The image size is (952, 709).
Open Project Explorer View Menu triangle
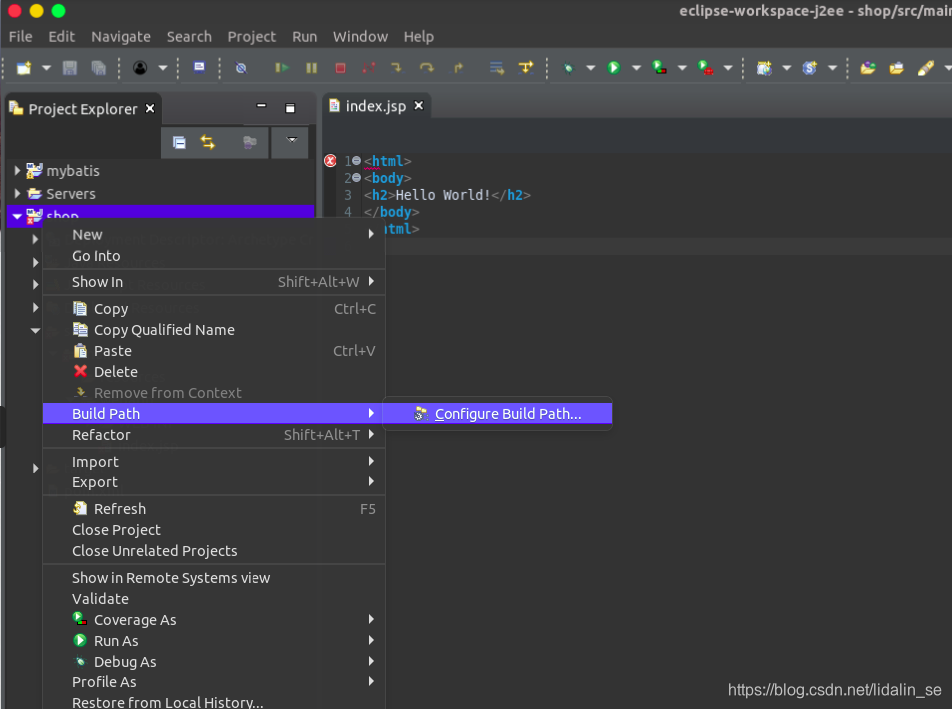[291, 141]
